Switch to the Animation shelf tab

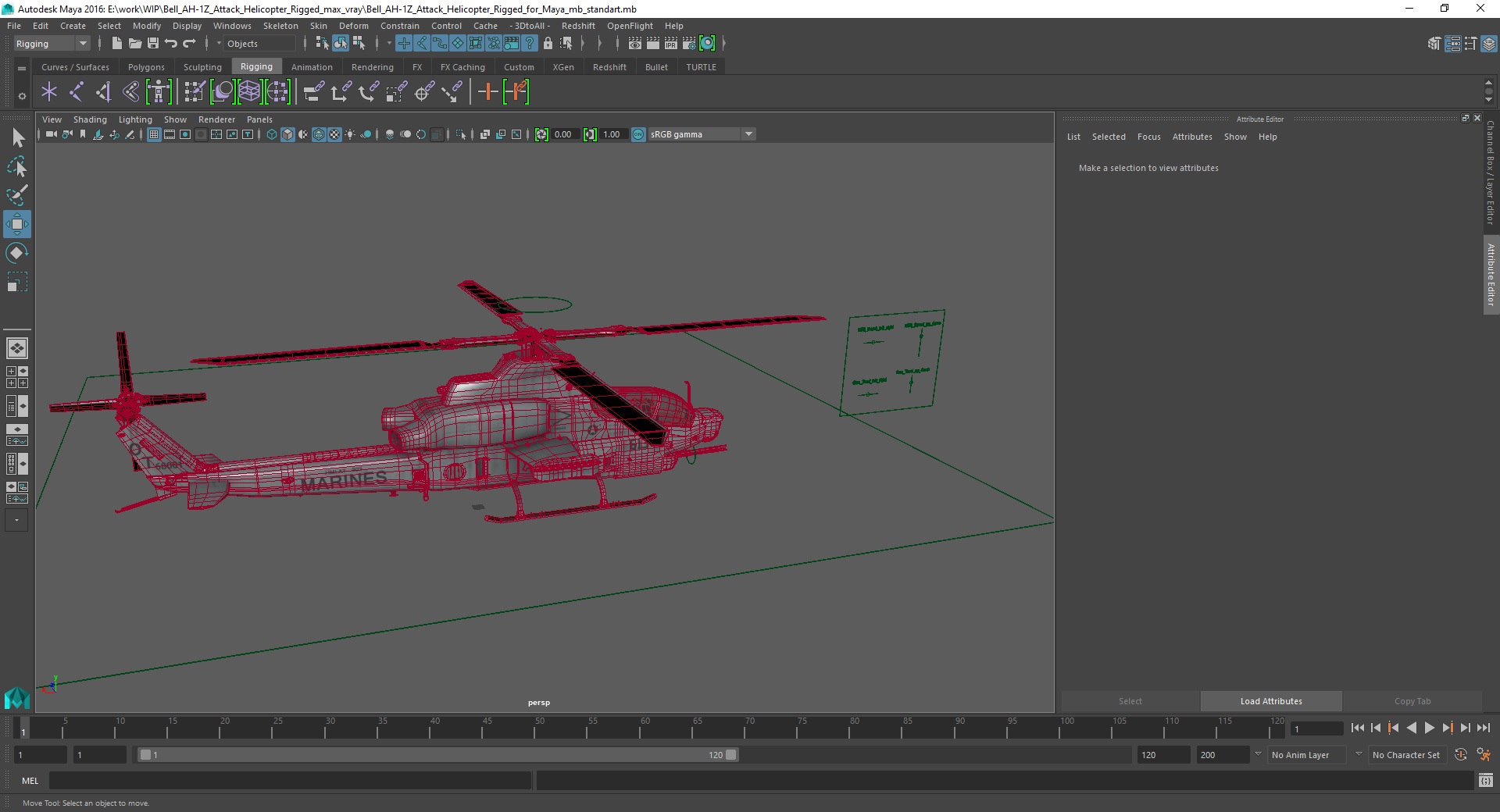coord(312,67)
